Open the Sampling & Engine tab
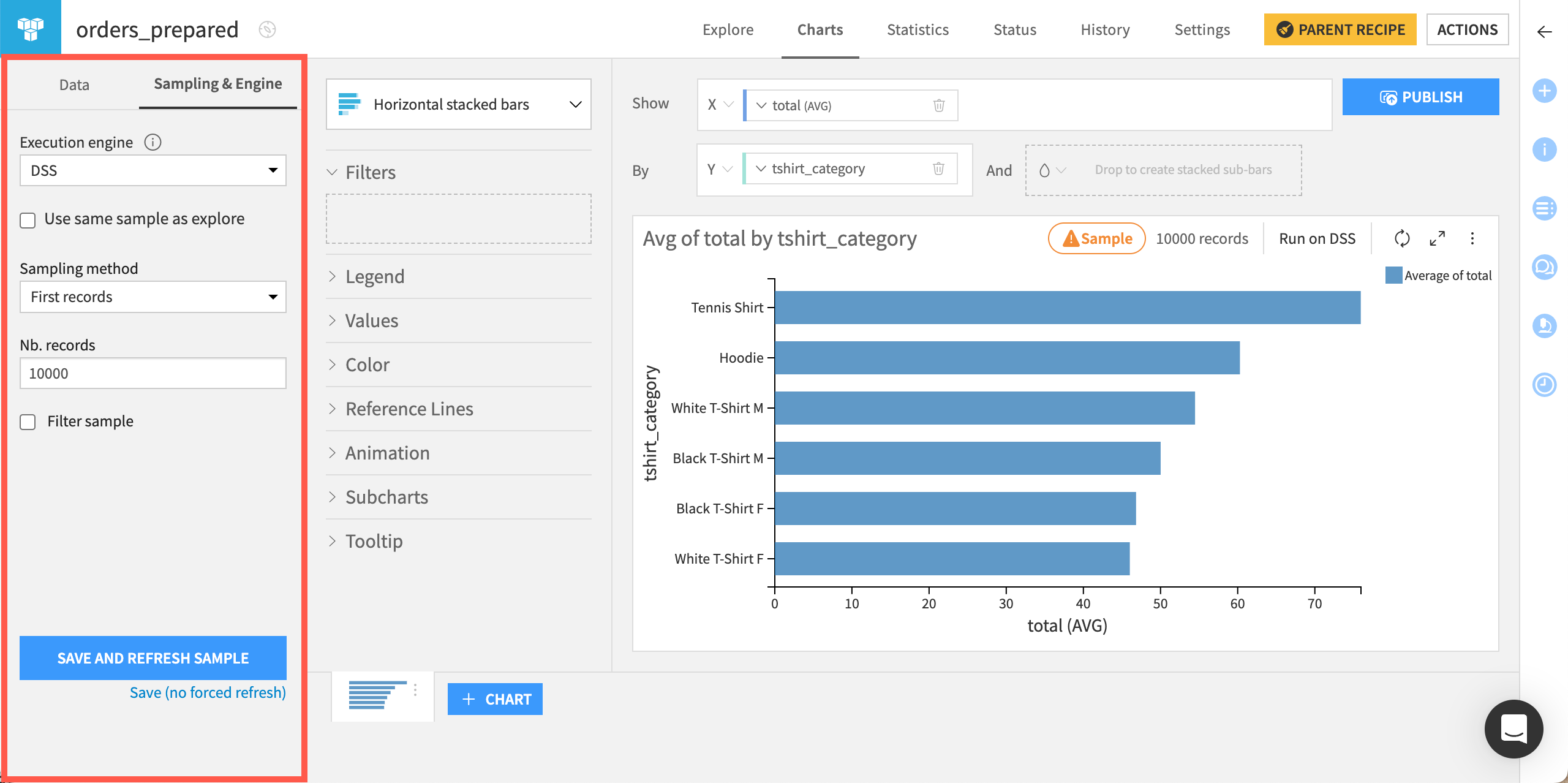This screenshot has height=783, width=1568. pyautogui.click(x=217, y=83)
